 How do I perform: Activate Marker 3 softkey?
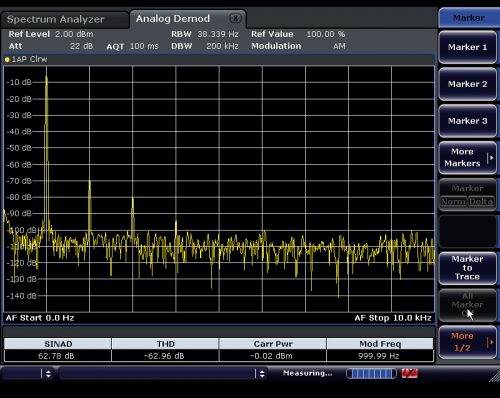[468, 121]
